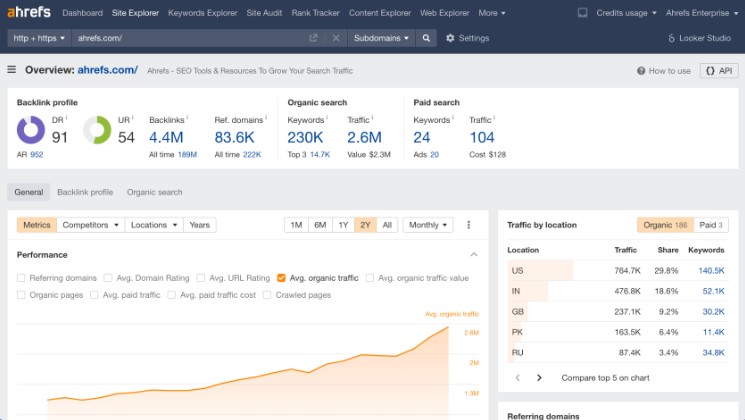Open Keywords Explorer in top menu

point(201,13)
